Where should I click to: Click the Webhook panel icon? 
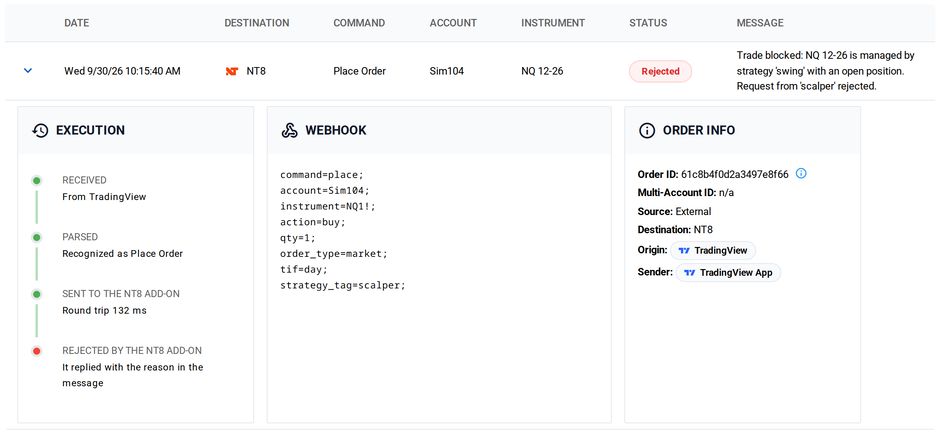pyautogui.click(x=290, y=131)
